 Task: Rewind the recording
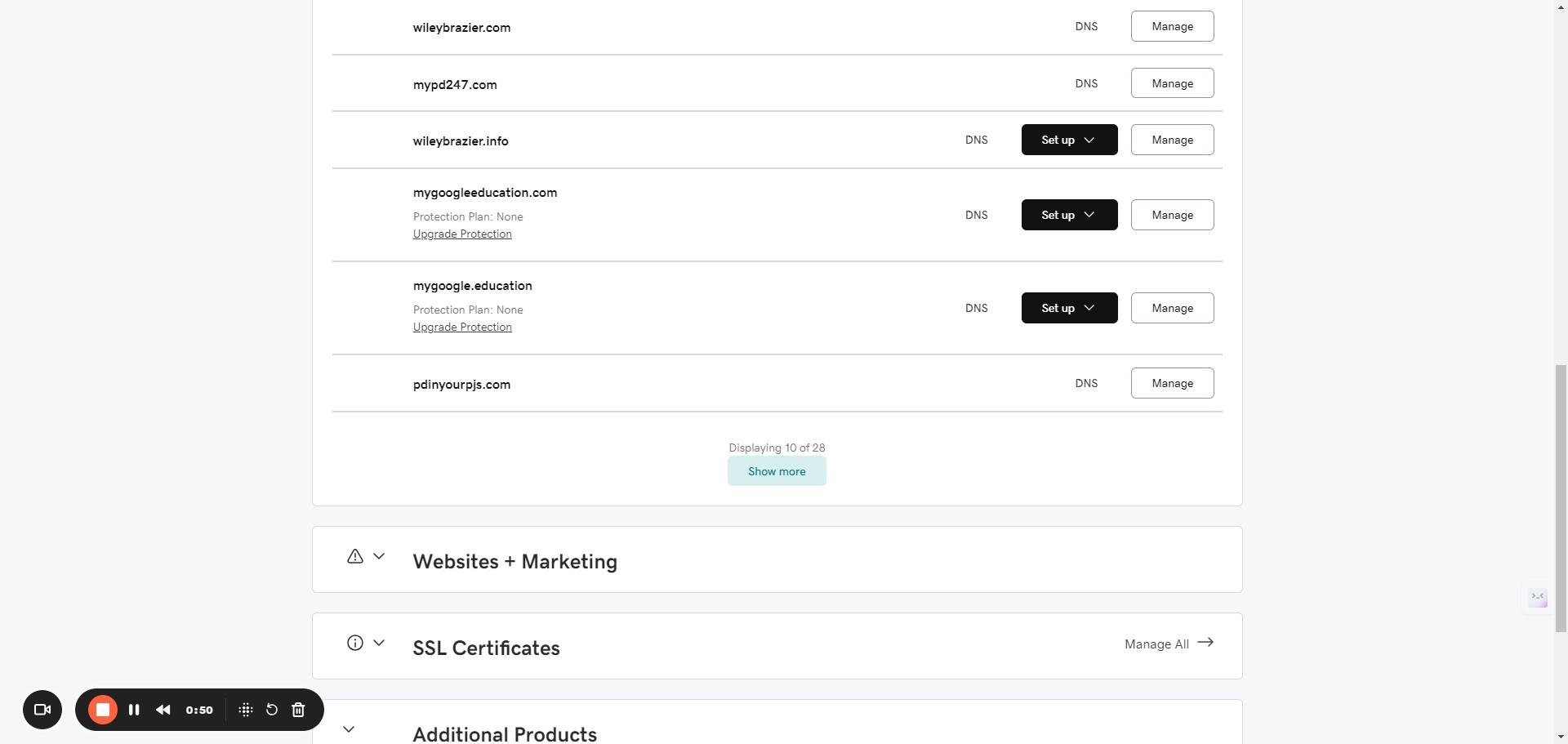click(163, 710)
